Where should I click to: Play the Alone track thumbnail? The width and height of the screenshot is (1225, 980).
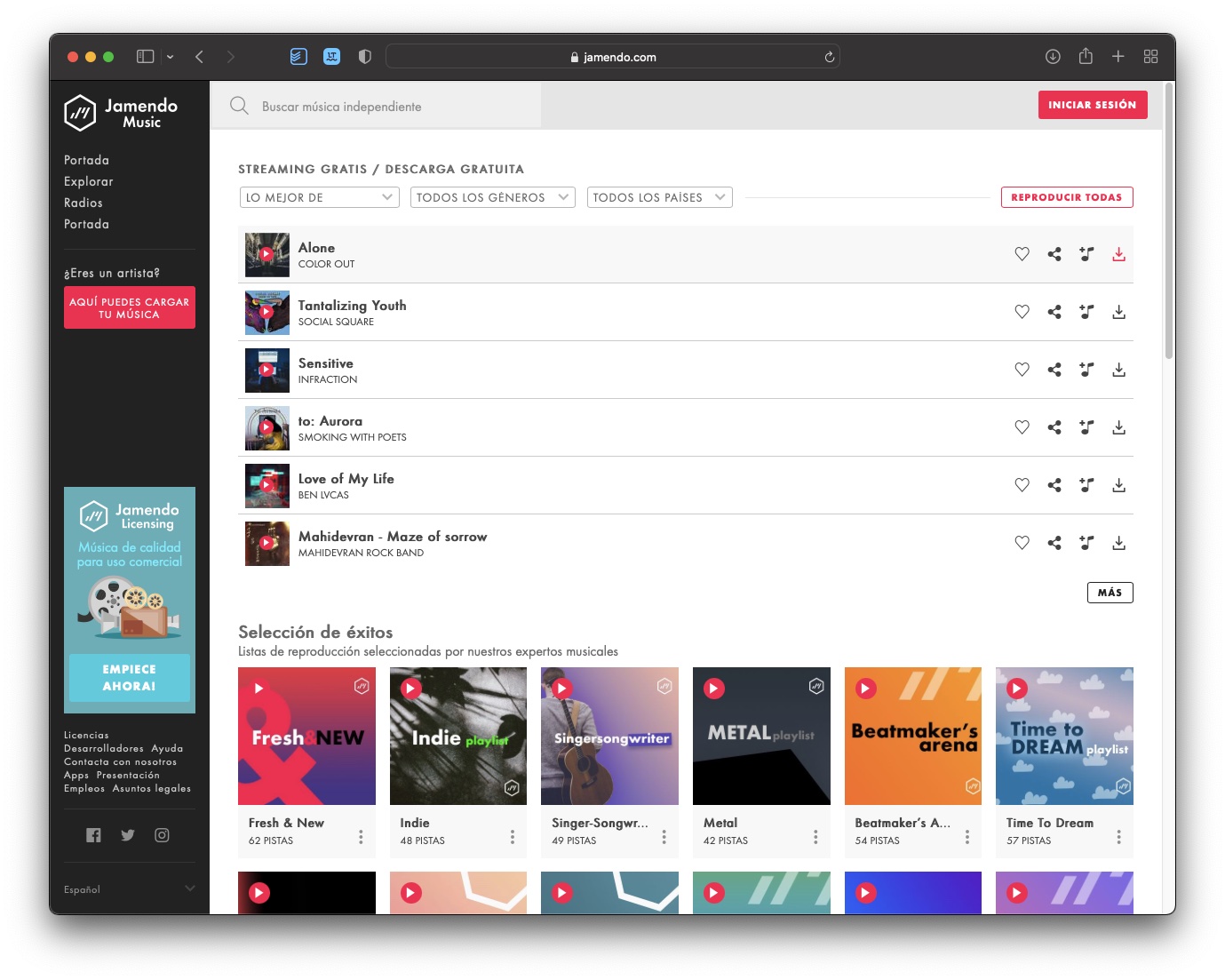(x=266, y=254)
